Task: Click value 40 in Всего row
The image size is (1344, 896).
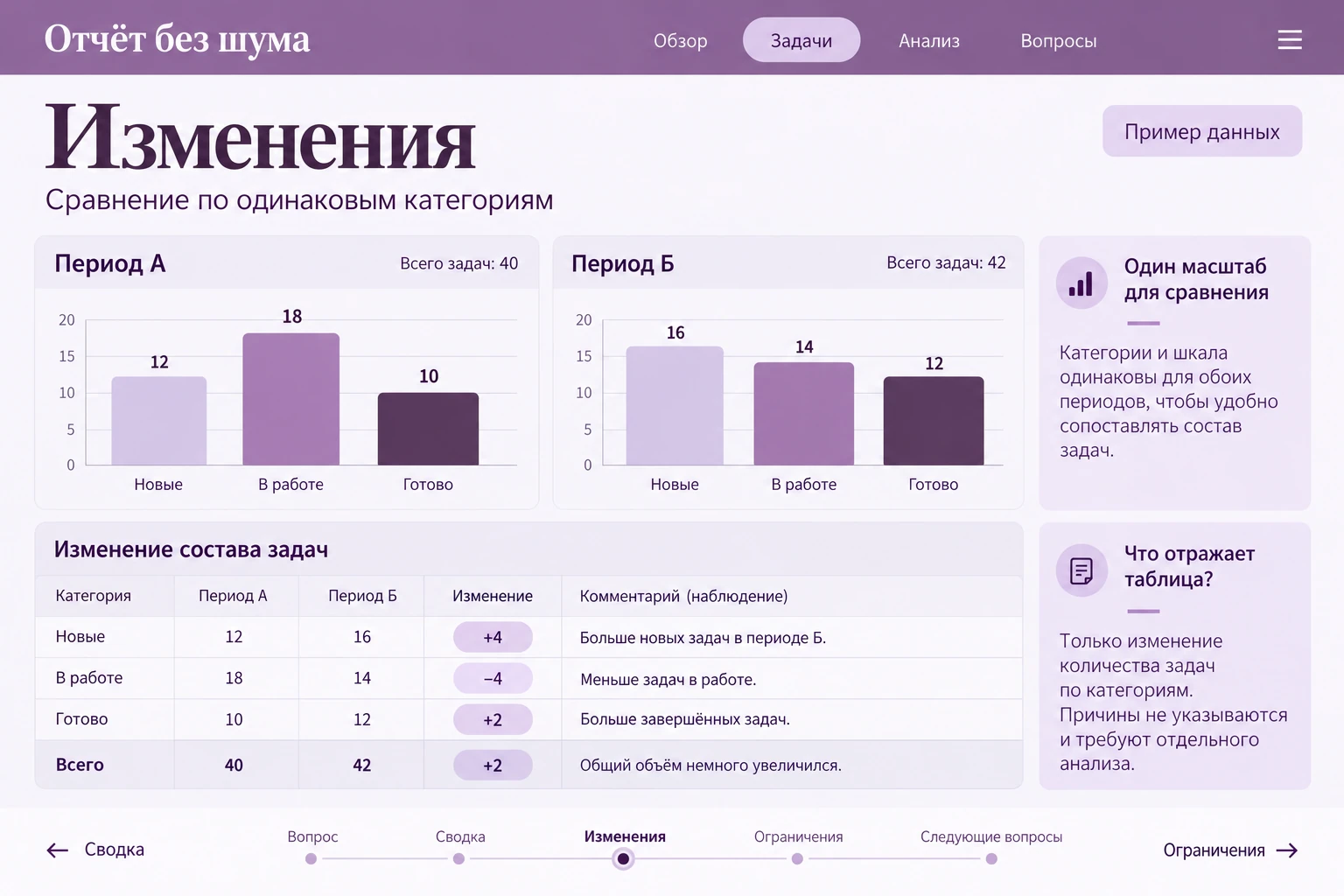Action: [x=234, y=765]
